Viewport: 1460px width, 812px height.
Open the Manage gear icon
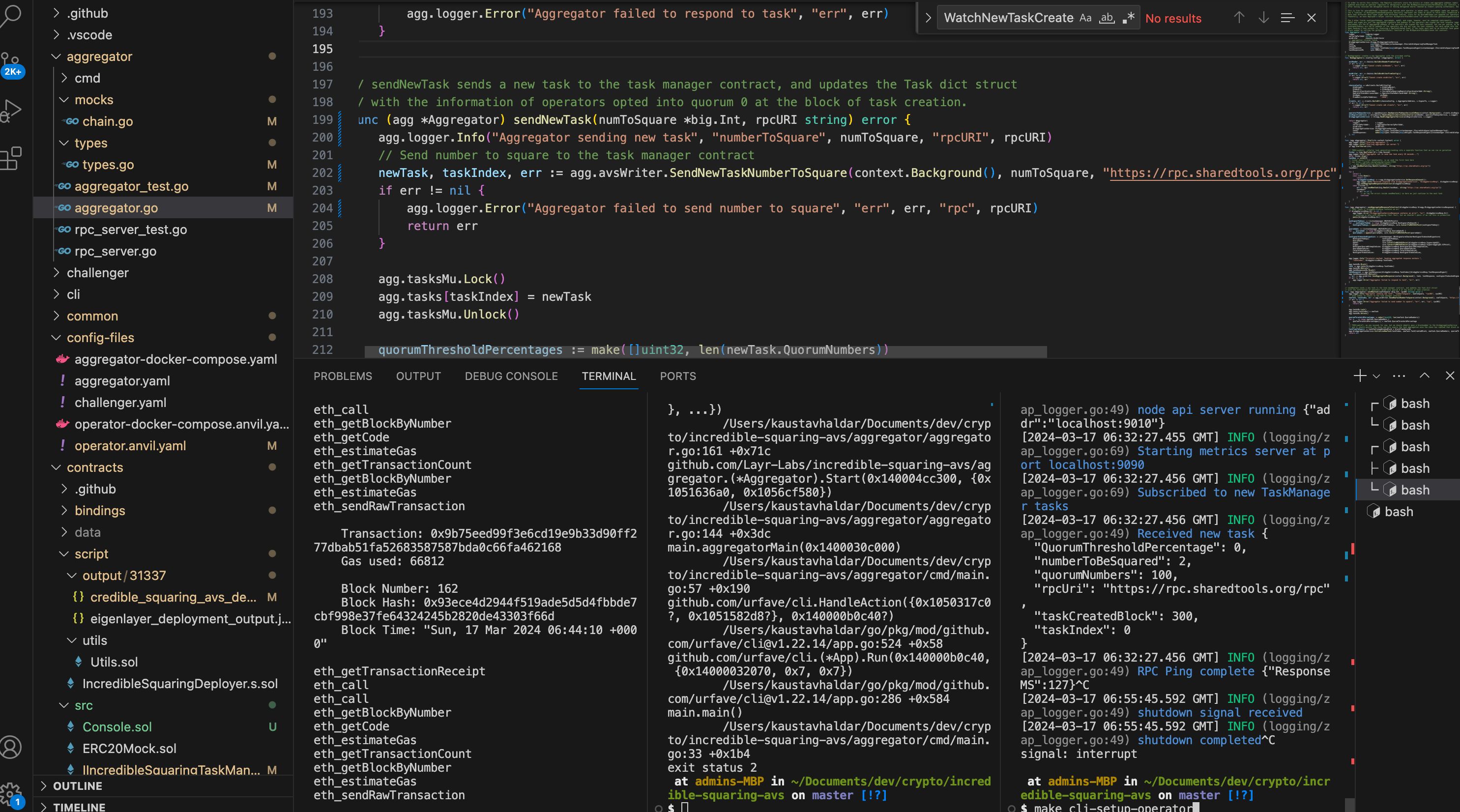[11, 794]
